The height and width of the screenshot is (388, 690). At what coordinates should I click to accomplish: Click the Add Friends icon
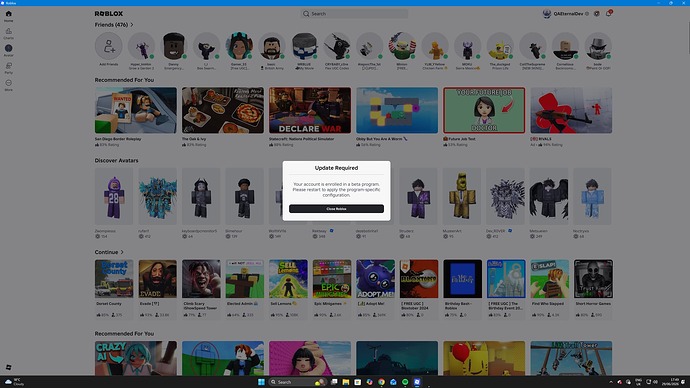[109, 46]
